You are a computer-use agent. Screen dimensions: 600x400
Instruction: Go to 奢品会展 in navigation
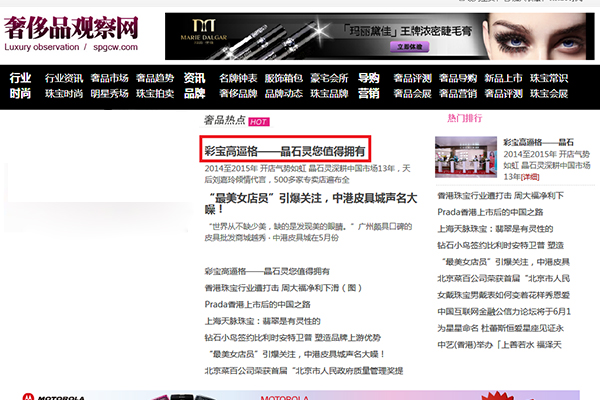click(412, 94)
